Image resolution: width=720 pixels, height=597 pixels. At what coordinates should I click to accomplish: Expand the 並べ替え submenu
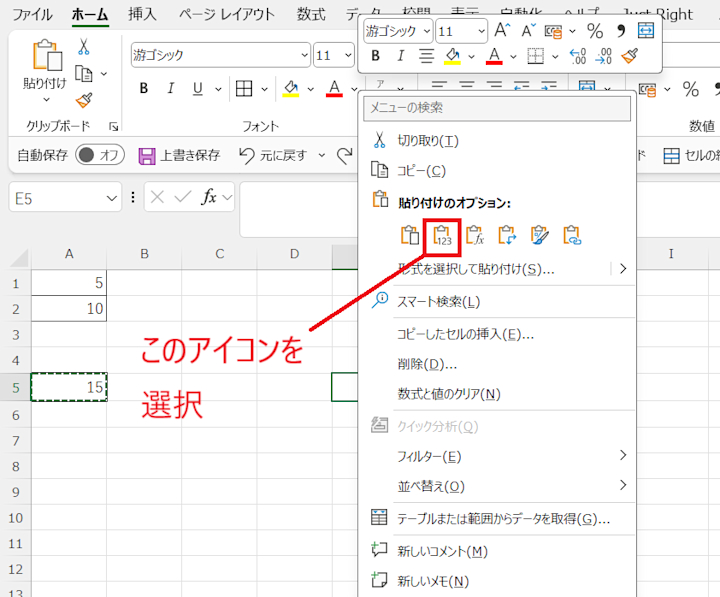click(x=623, y=485)
